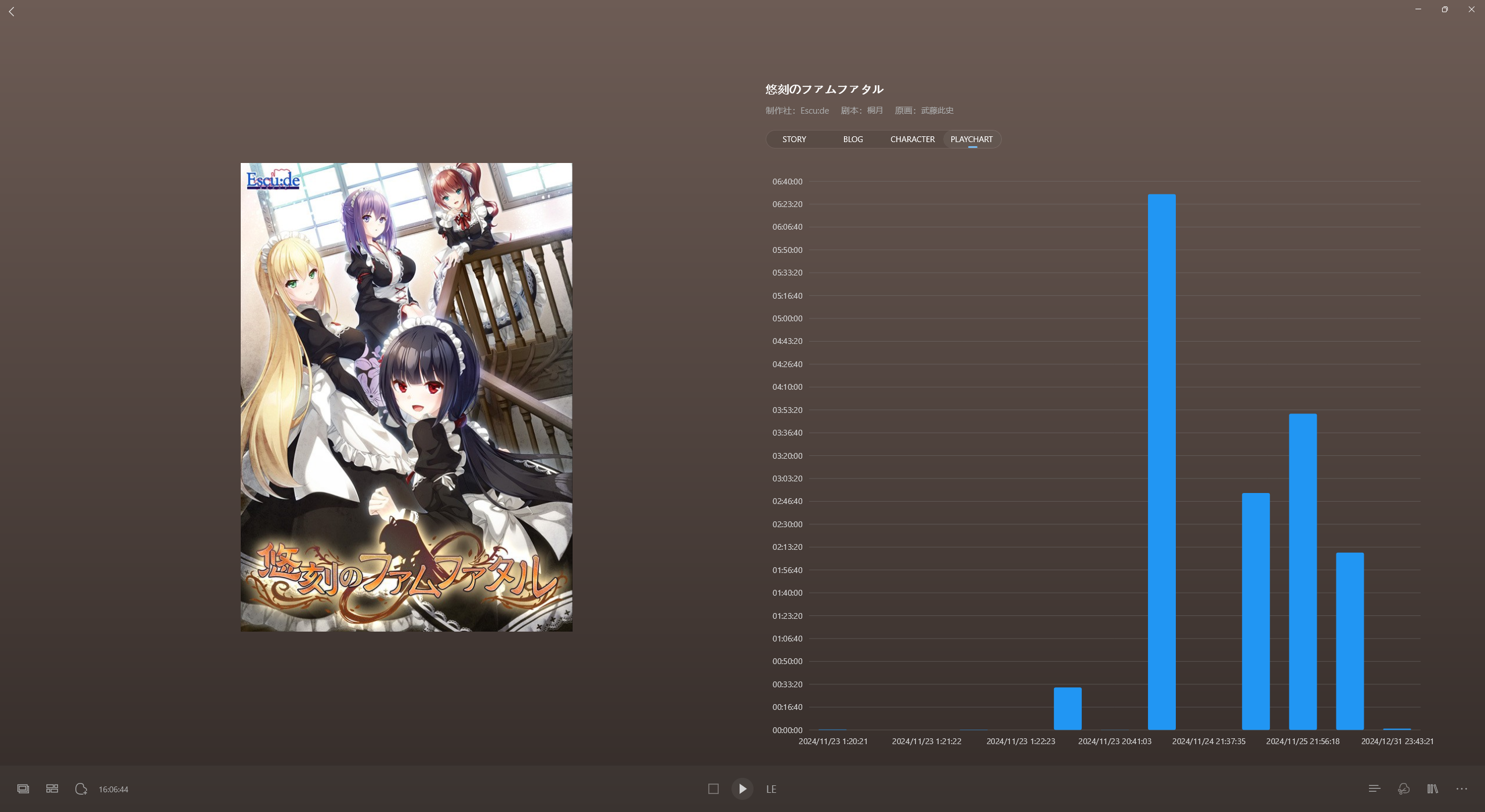
Task: Click the game title 悠刻のファムファタル
Action: [x=824, y=89]
